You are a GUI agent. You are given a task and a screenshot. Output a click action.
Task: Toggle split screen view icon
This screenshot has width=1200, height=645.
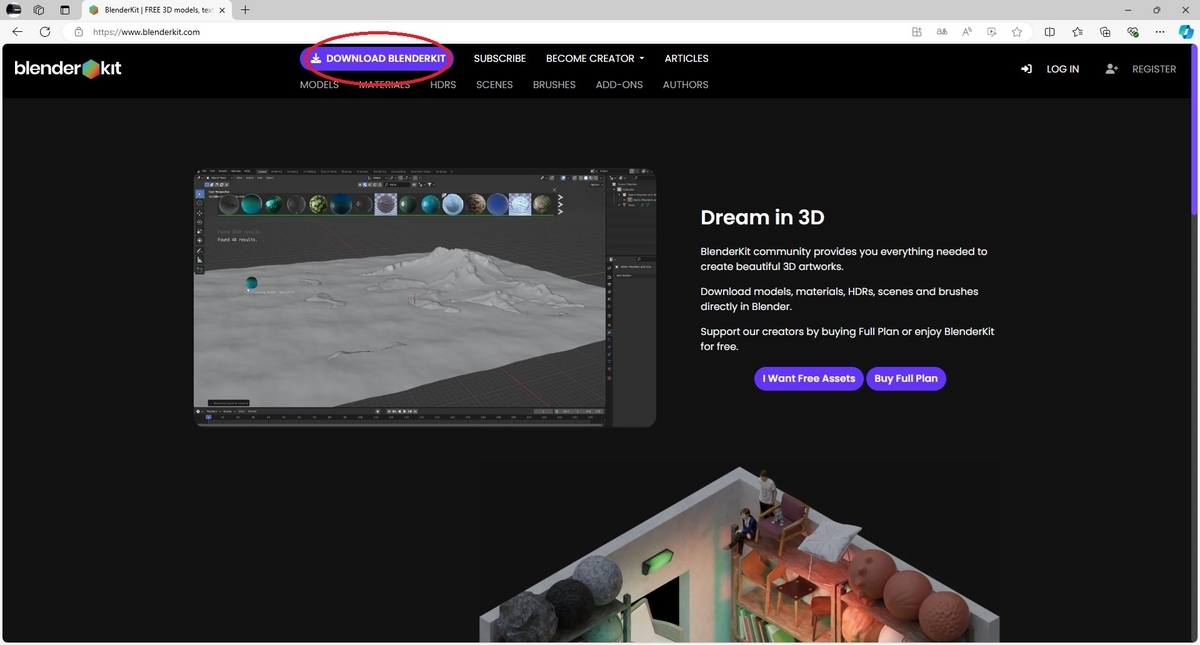coord(1049,31)
